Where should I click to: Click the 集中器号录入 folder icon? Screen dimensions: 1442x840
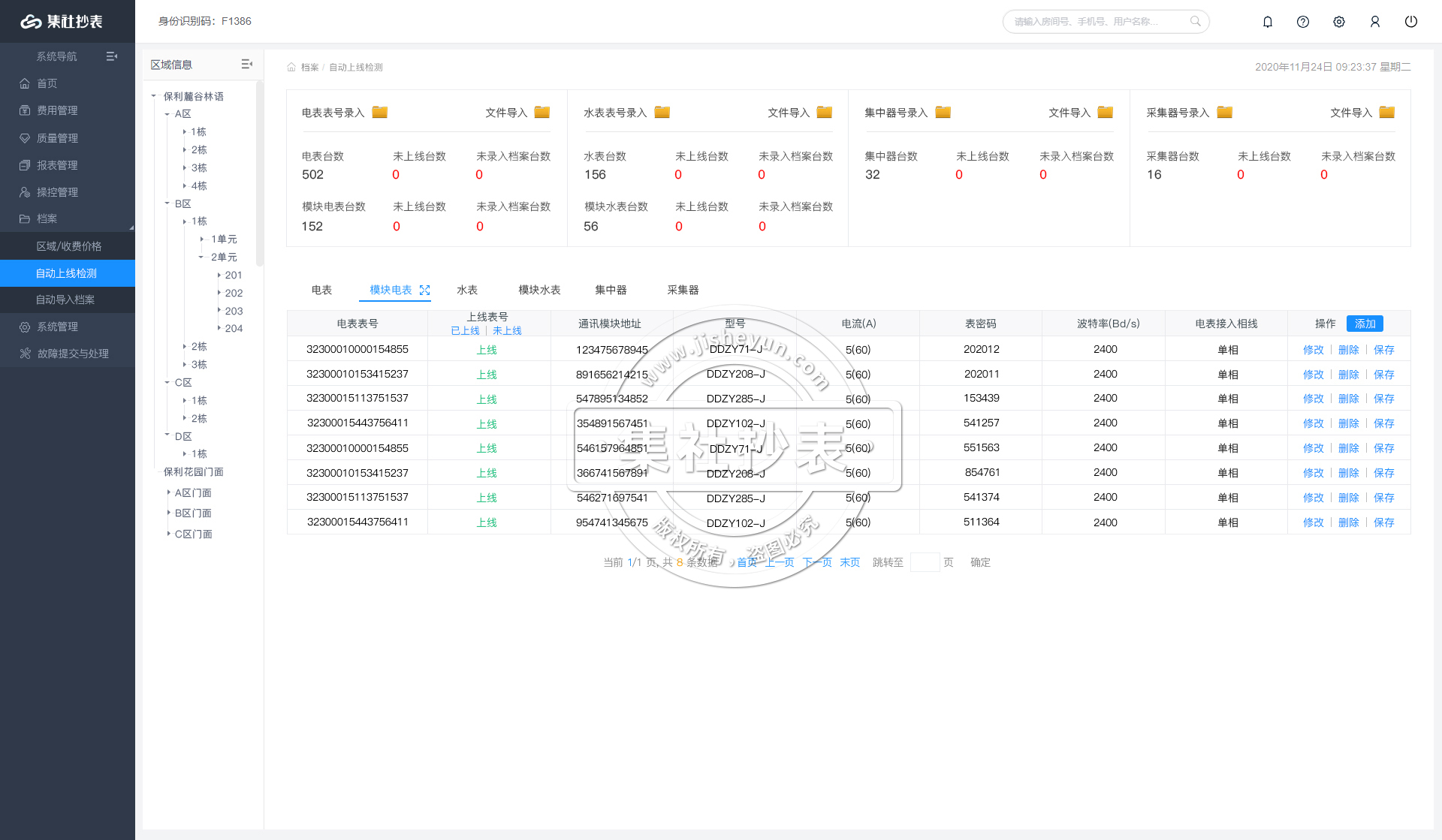pyautogui.click(x=943, y=113)
